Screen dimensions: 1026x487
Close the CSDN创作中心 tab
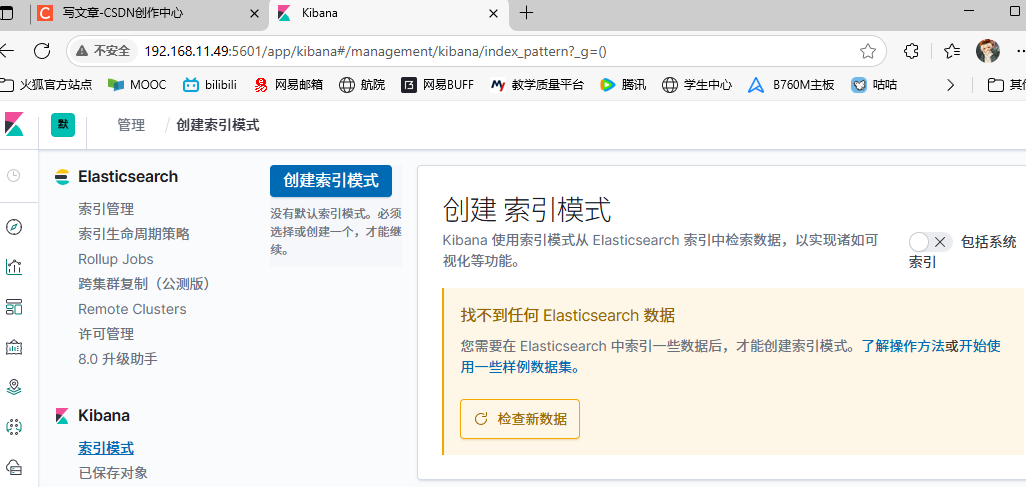click(x=254, y=13)
